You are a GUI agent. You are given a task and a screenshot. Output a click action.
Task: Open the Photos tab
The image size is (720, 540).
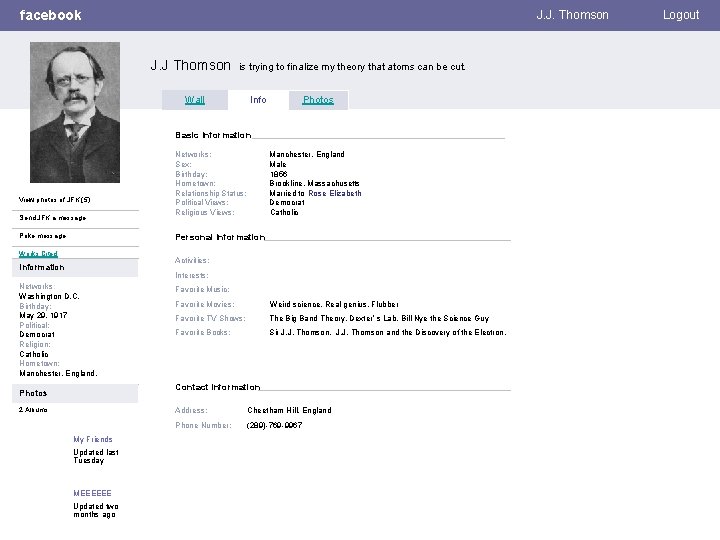point(318,100)
